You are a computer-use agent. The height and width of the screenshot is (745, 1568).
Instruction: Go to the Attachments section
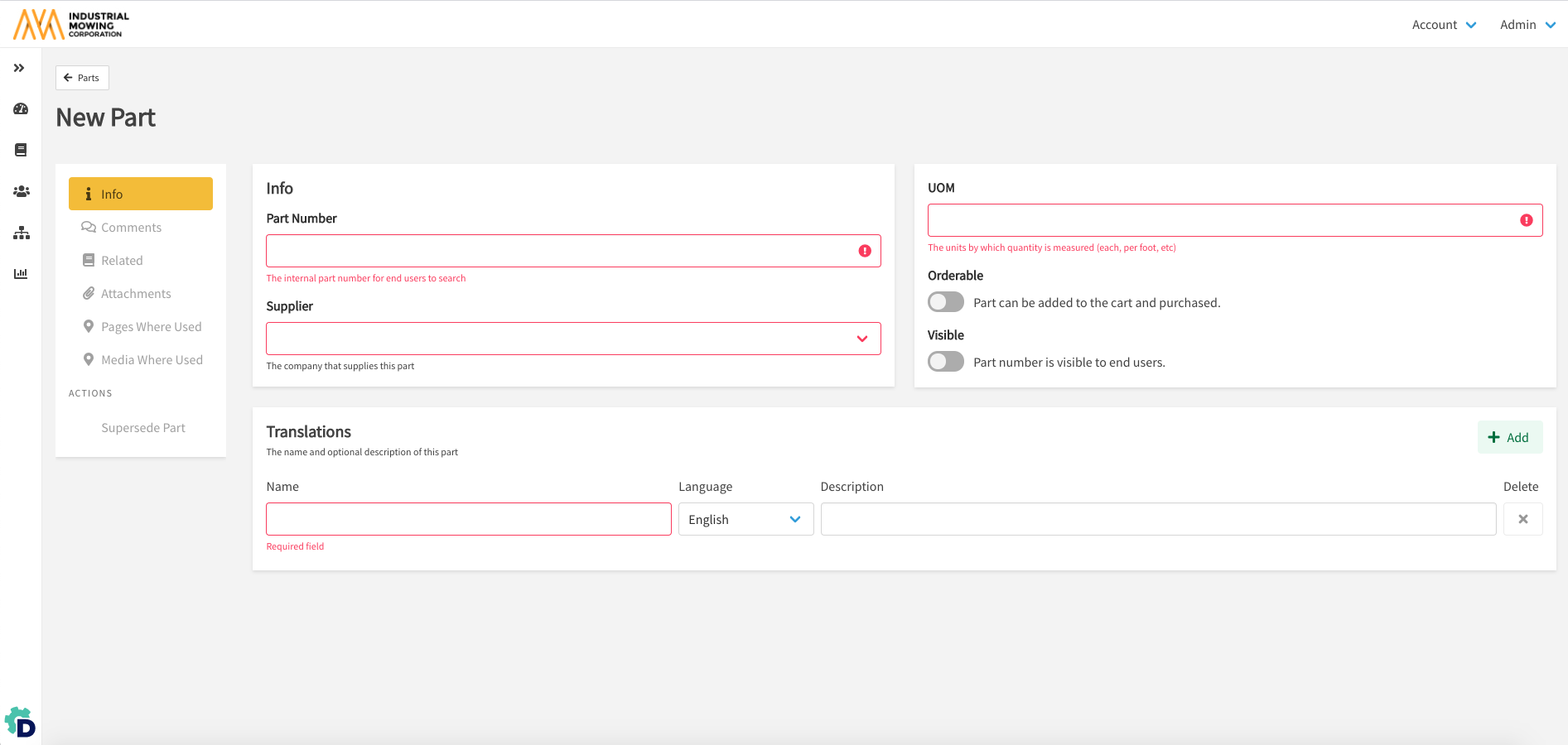(136, 294)
